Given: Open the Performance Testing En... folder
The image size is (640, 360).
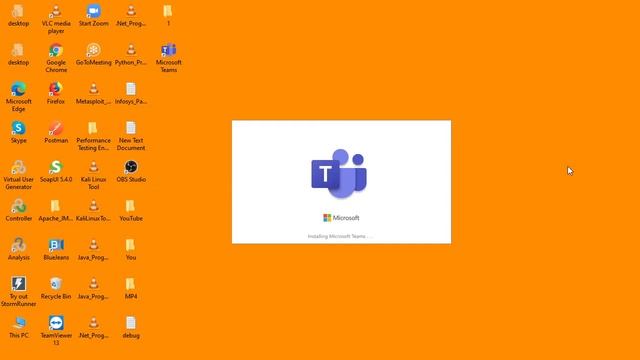Looking at the screenshot, I should point(93,136).
